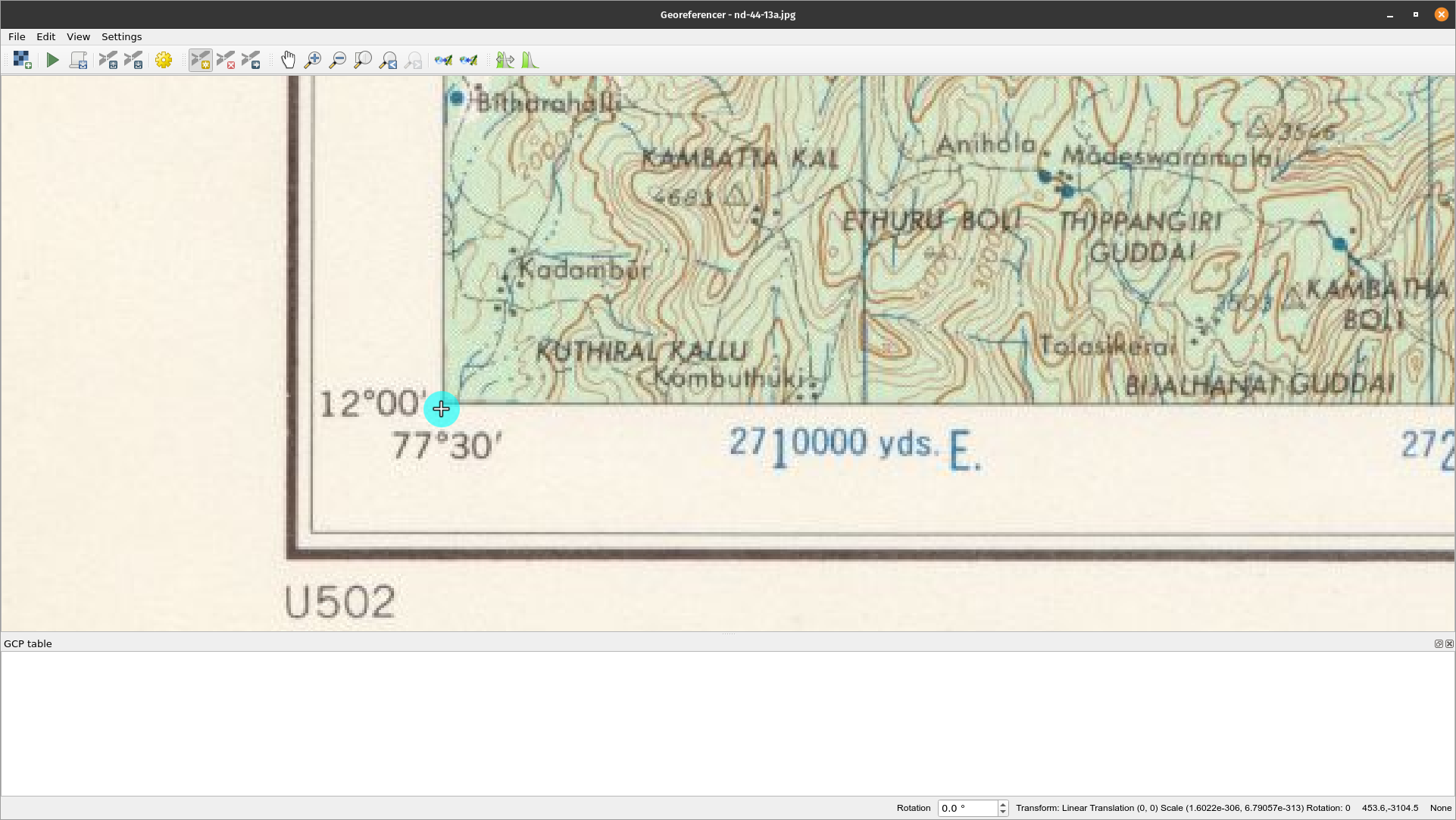Click the coordinate readout 453.6,-3104.5

(1389, 808)
